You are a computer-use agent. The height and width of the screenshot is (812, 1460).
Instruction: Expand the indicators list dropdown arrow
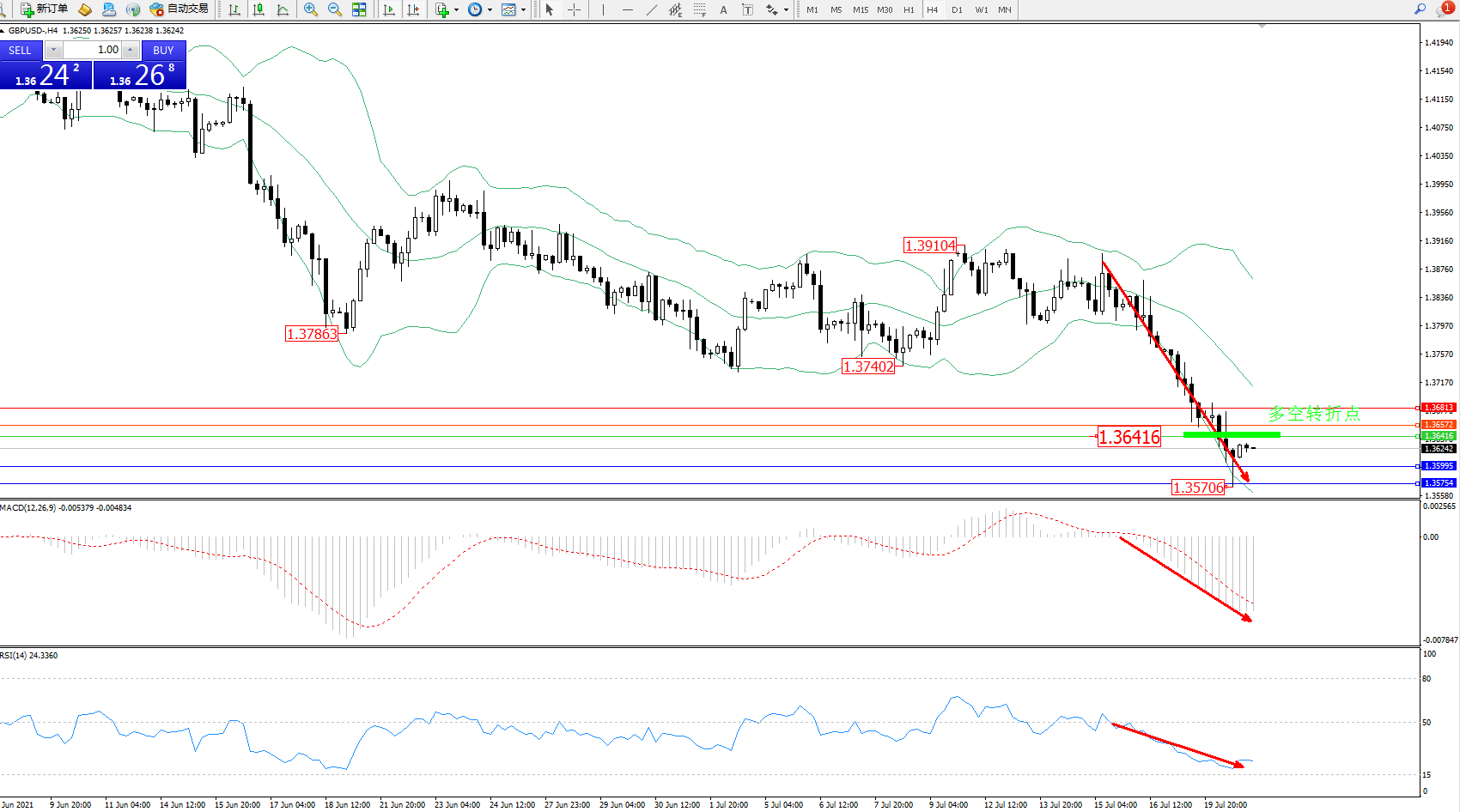tap(456, 10)
